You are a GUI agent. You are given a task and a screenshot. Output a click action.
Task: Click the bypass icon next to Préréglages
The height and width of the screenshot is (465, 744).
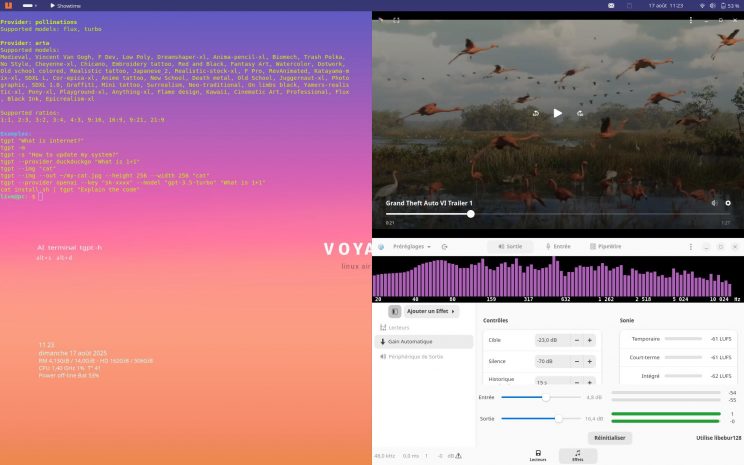coord(445,247)
